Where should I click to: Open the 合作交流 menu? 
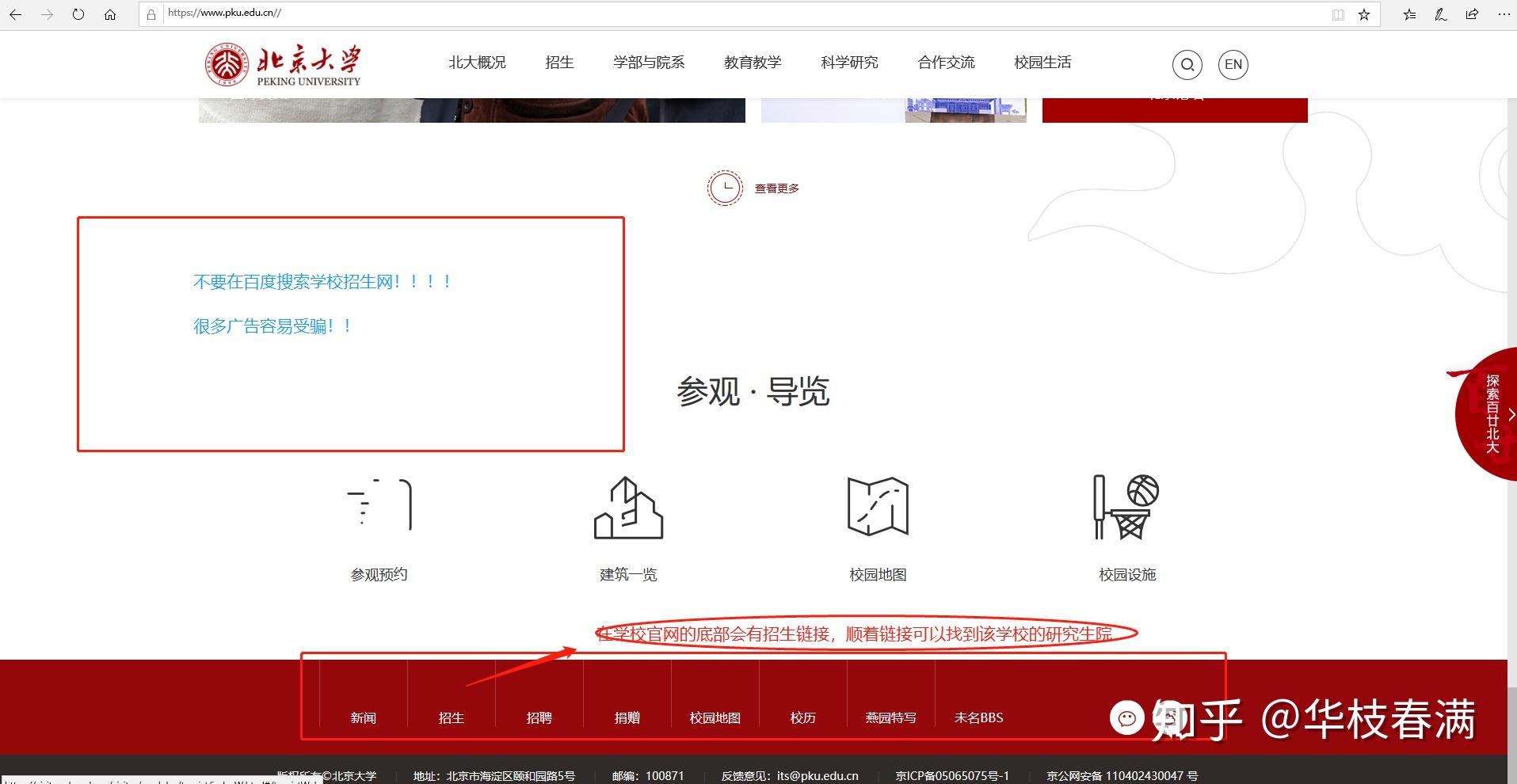coord(946,63)
